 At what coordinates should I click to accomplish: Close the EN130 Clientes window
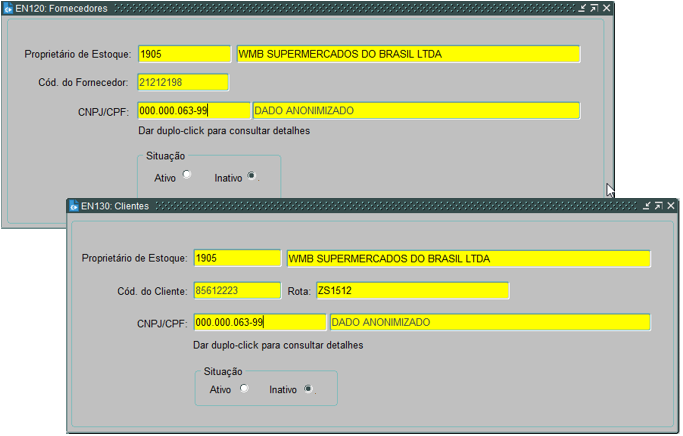pos(671,206)
